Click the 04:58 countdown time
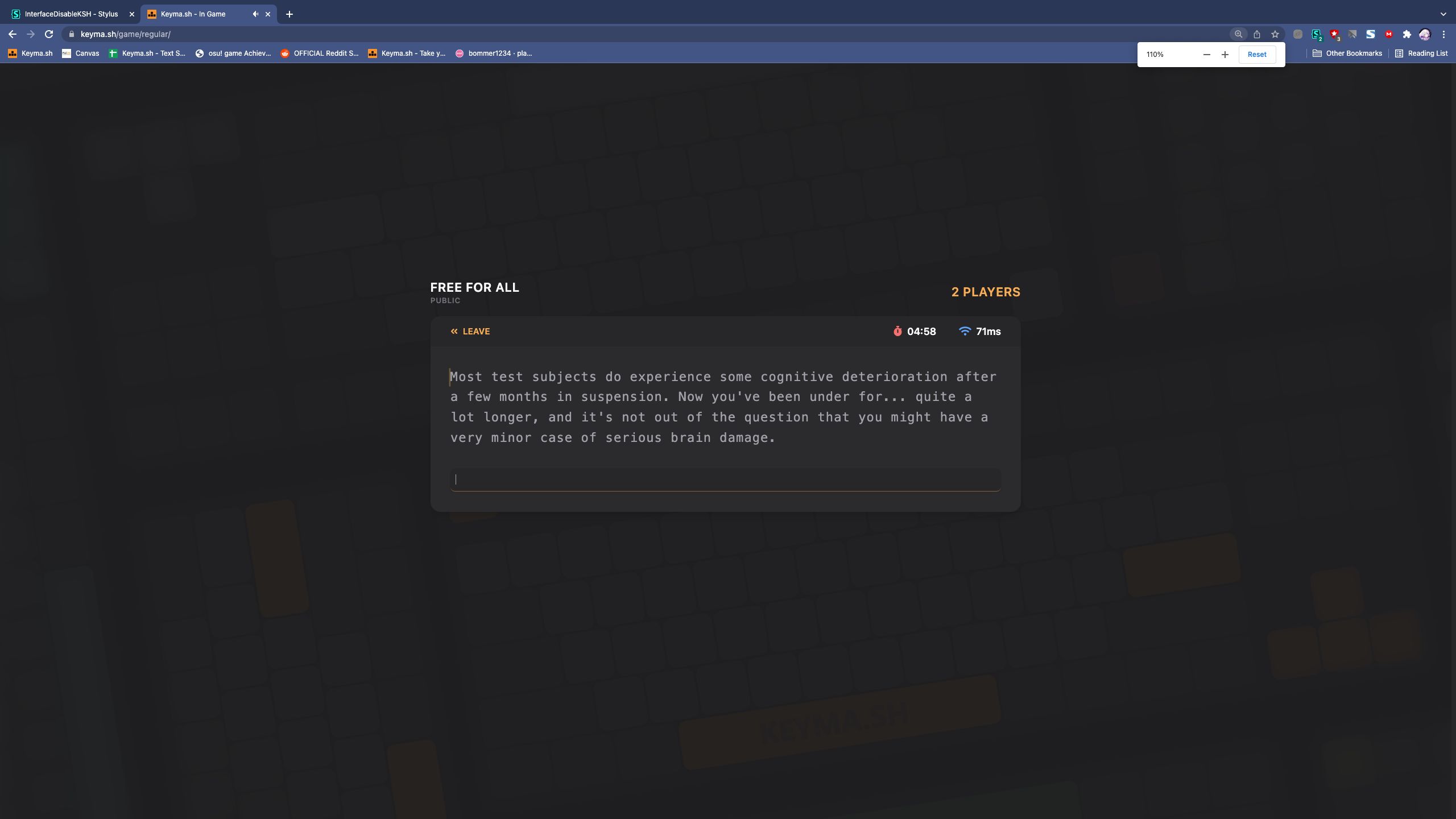Image resolution: width=1456 pixels, height=819 pixels. [921, 332]
